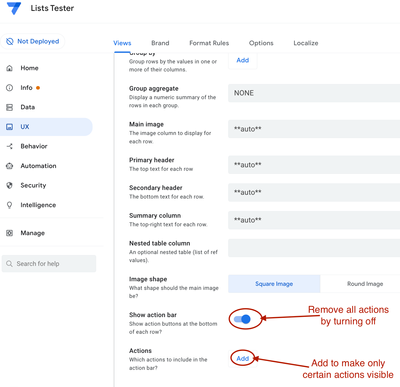Open the Primary header dropdown

(314, 165)
